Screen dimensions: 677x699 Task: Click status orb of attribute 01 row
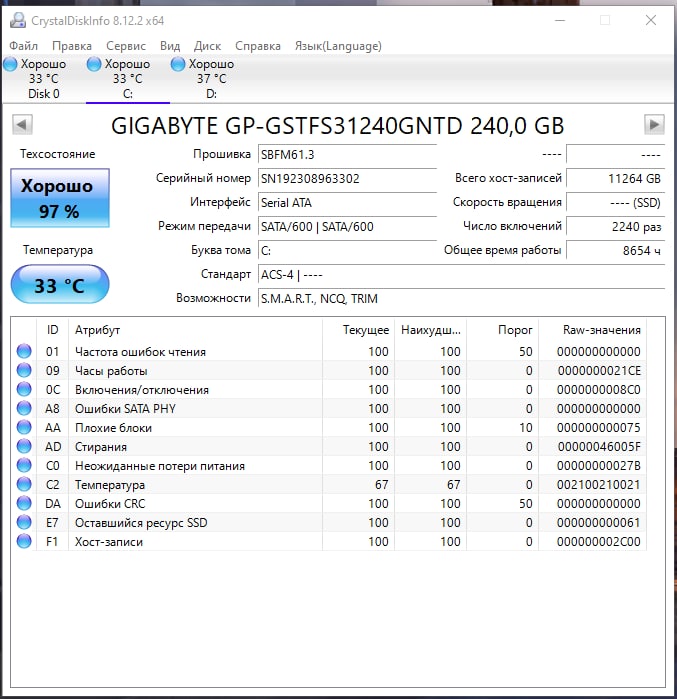[24, 351]
